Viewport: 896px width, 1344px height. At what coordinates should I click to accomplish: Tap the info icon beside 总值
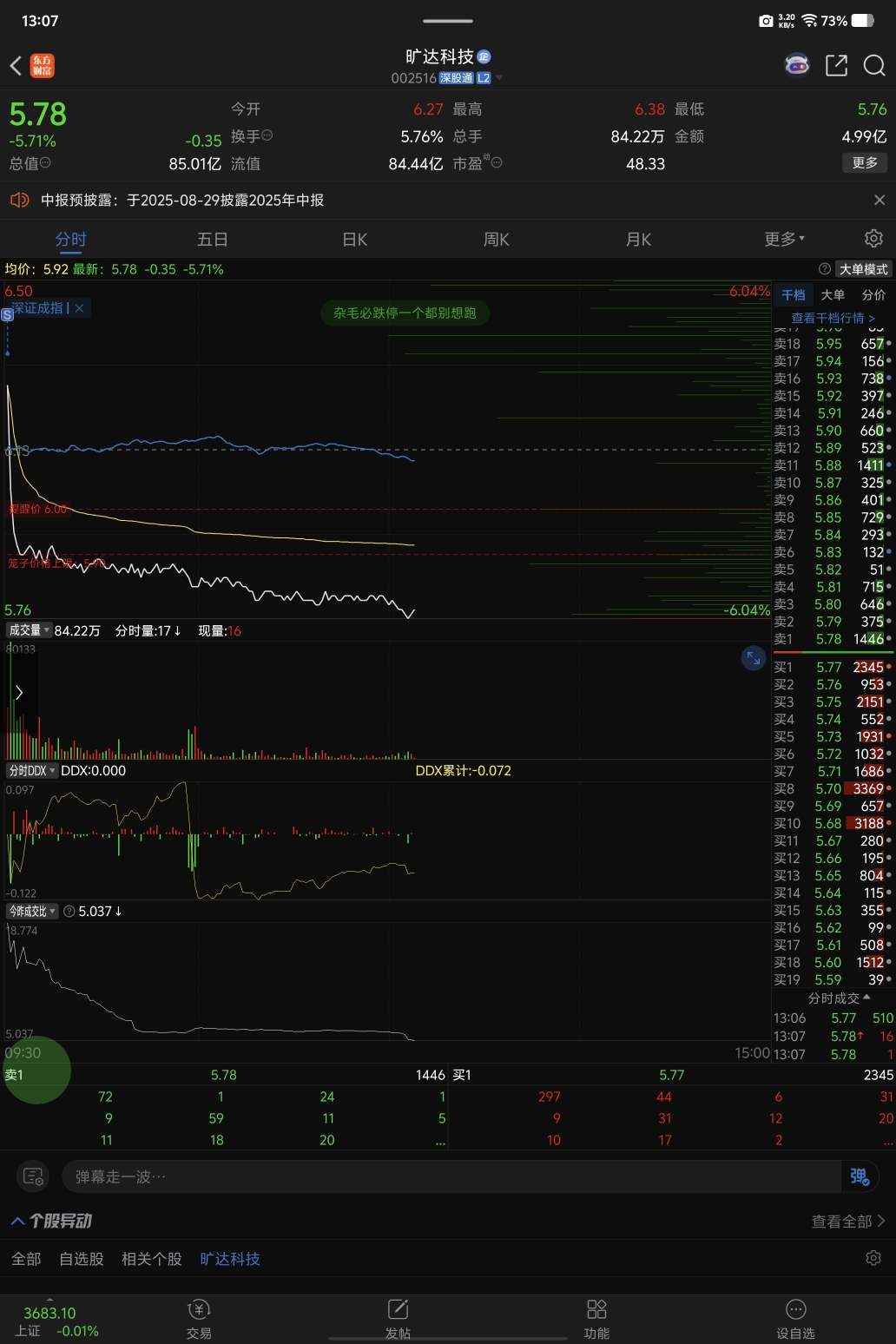click(x=45, y=162)
